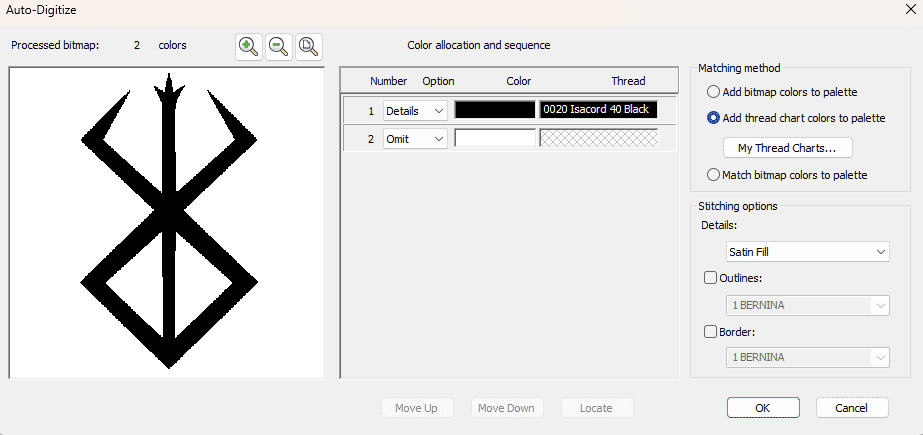Select Add thread chart colors to palette

tap(796, 118)
